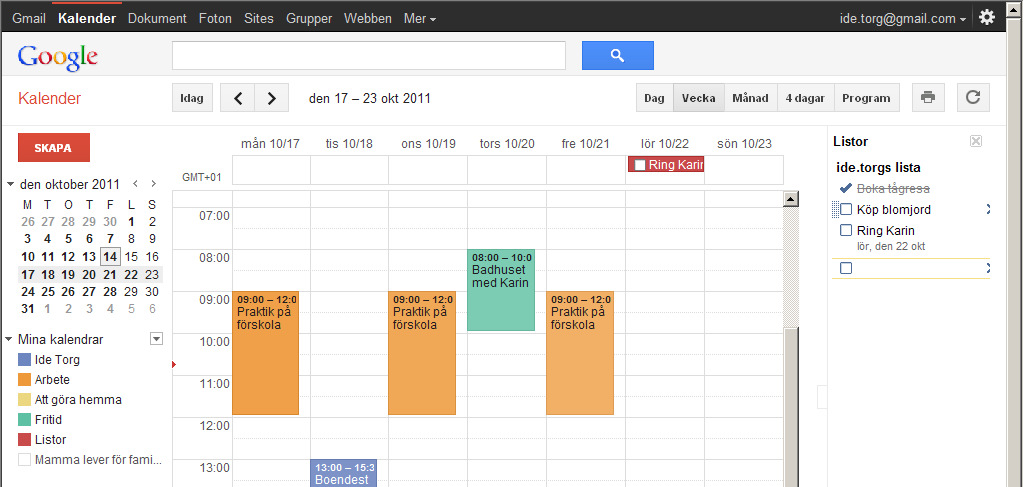
Task: Click the refresh calendar icon
Action: pyautogui.click(x=973, y=98)
